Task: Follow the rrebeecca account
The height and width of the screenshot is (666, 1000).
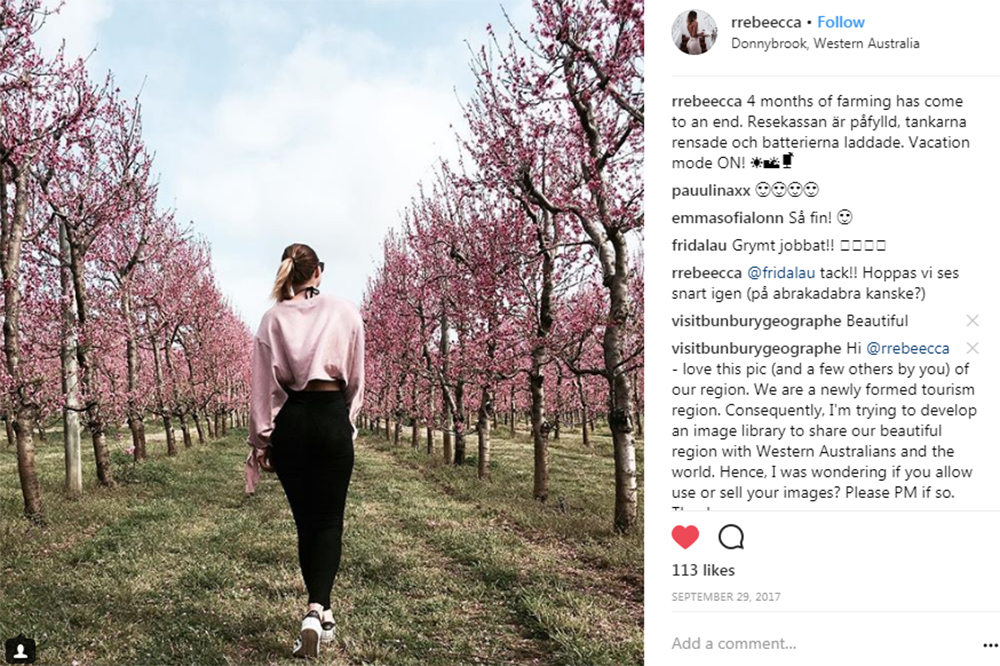Action: pos(841,22)
